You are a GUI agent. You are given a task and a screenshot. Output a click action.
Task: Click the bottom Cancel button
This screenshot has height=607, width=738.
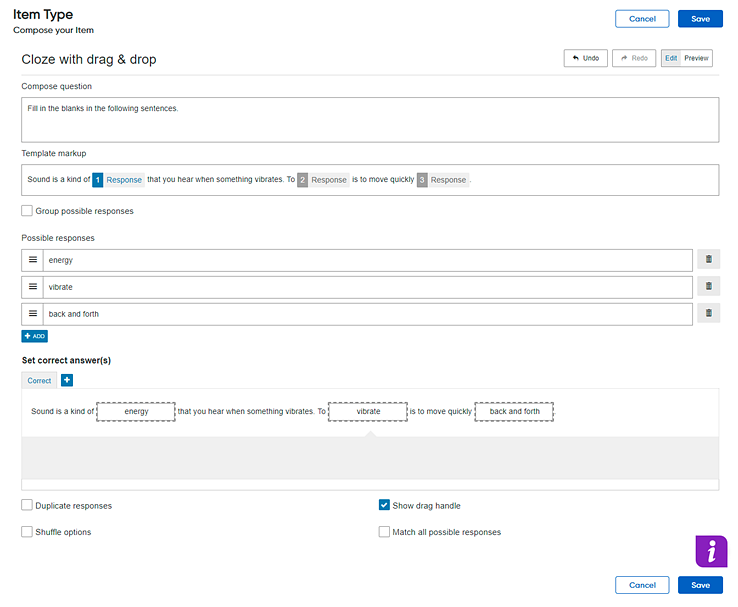pos(642,585)
